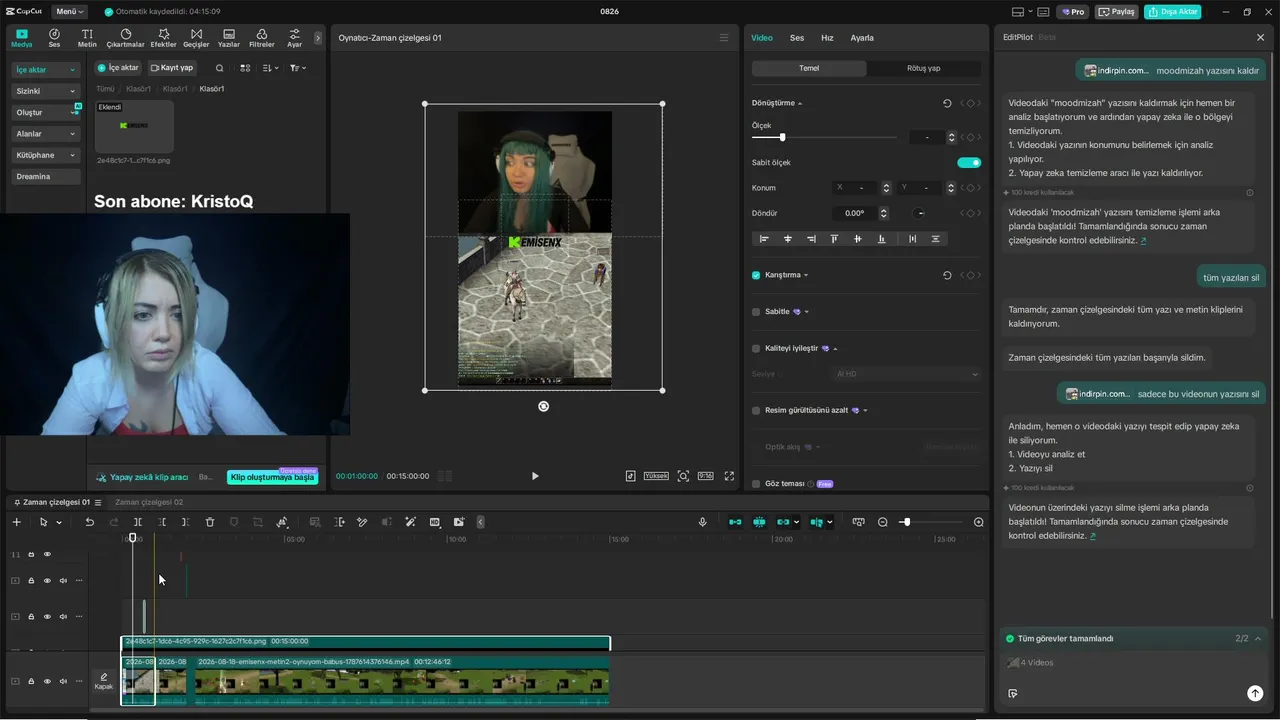Click the magic wand tool in timeline toolbar
Viewport: 1280px width, 720px height.
click(410, 522)
